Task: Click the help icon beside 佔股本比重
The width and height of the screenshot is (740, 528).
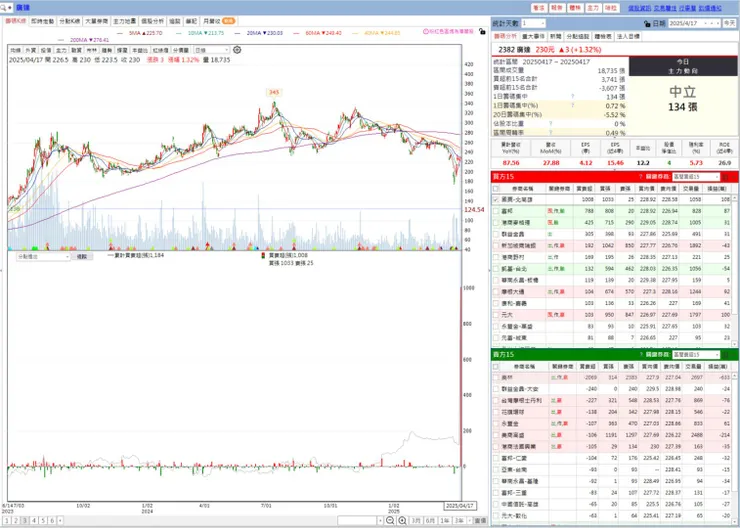Action: [x=550, y=123]
